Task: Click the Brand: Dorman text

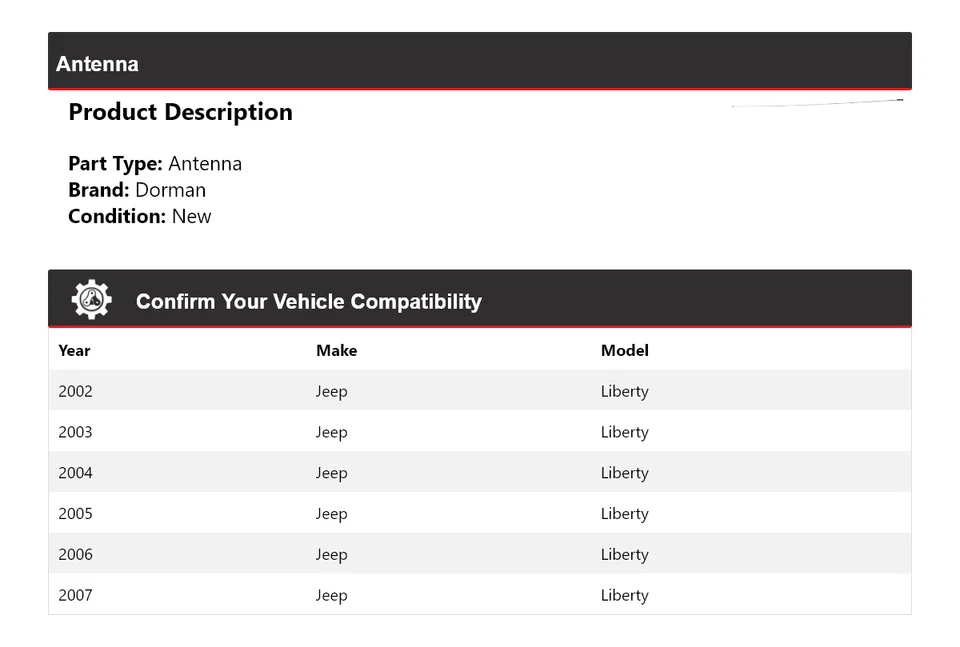Action: coord(137,190)
